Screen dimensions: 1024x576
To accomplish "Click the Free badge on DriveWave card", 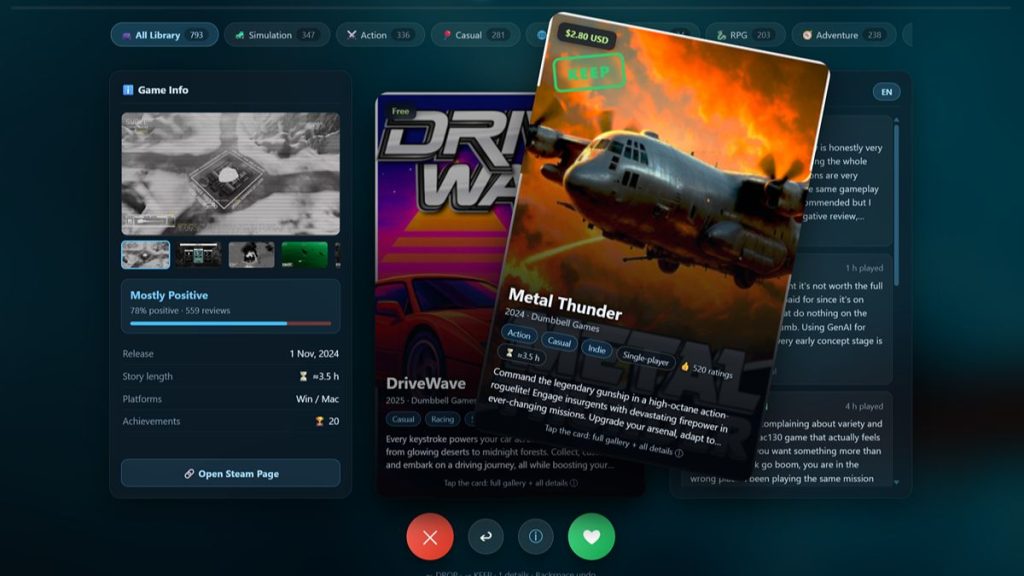I will click(400, 111).
